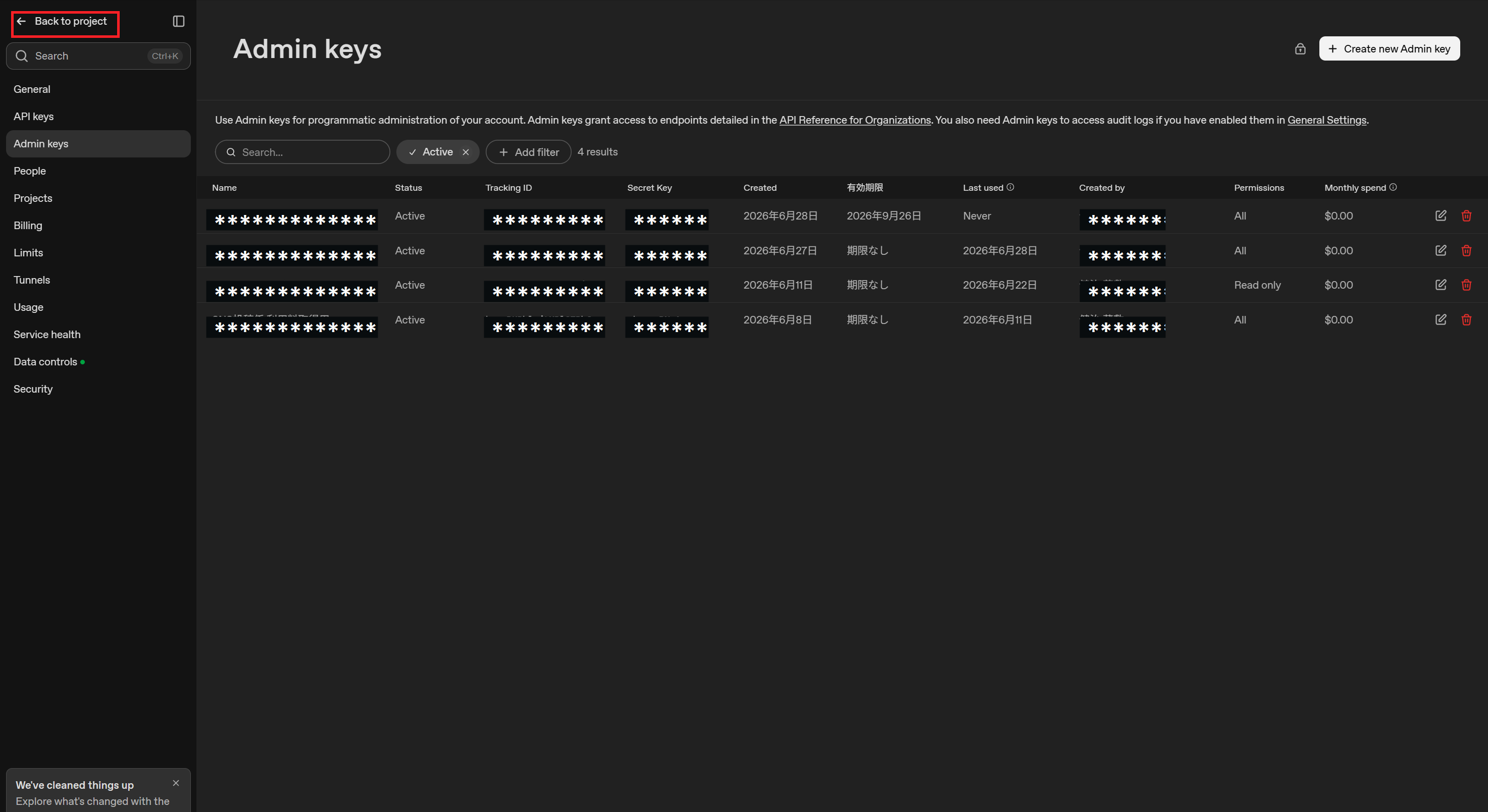The height and width of the screenshot is (812, 1488).
Task: Open the Add filter menu
Action: coord(529,152)
